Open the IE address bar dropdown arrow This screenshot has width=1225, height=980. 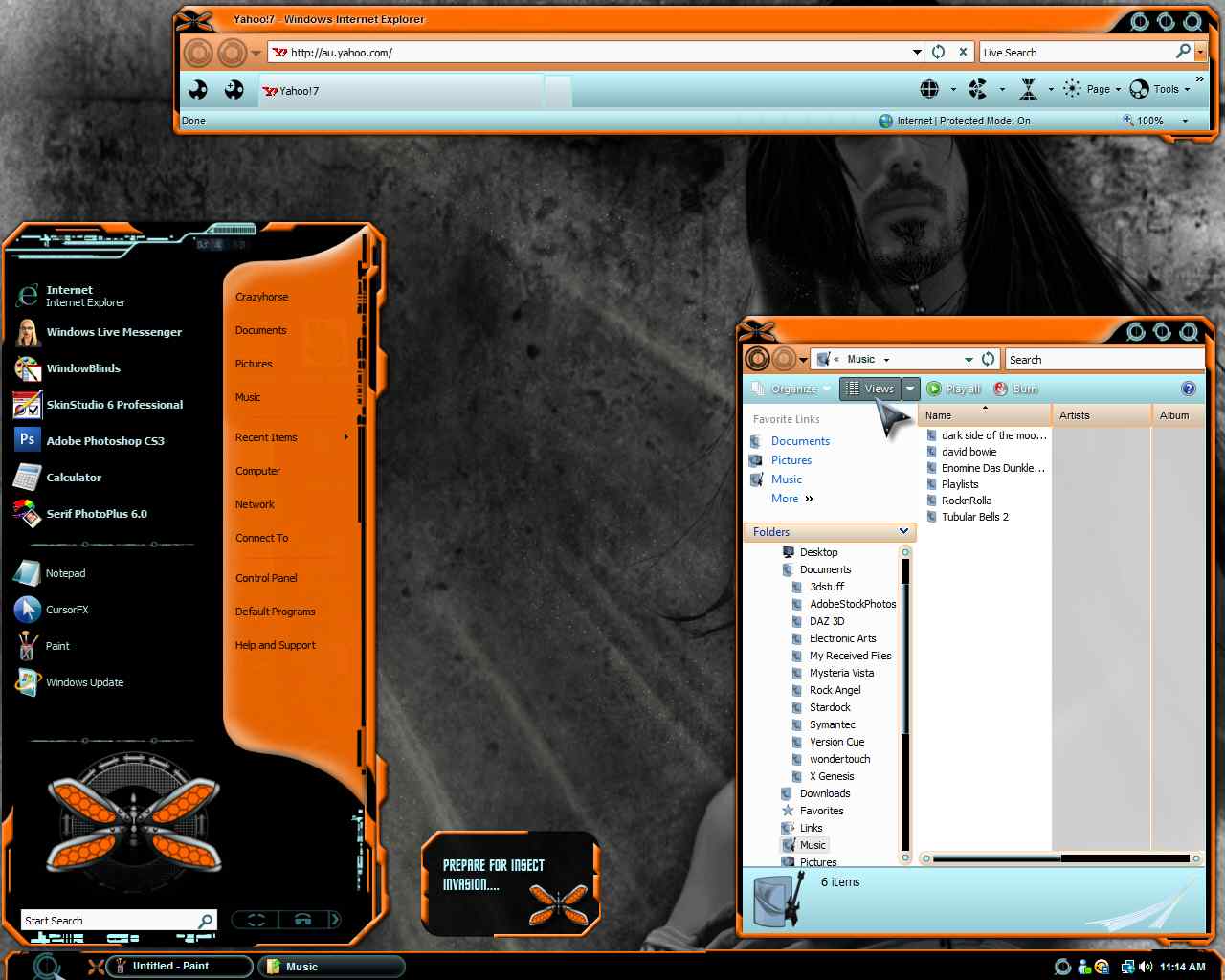click(917, 52)
